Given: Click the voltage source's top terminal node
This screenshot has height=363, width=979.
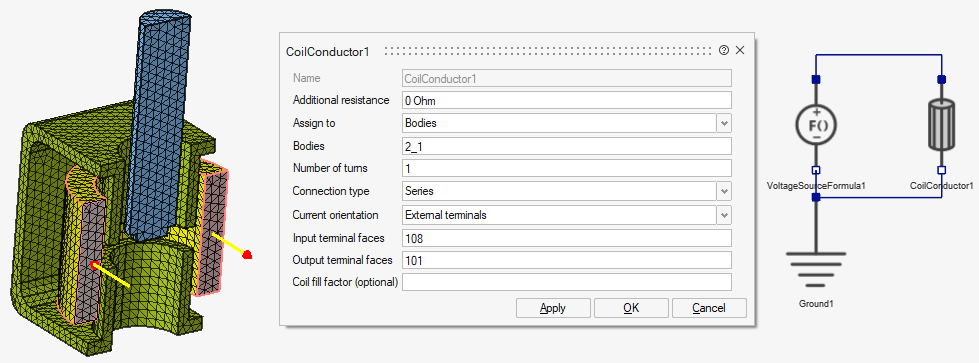Looking at the screenshot, I should (816, 79).
